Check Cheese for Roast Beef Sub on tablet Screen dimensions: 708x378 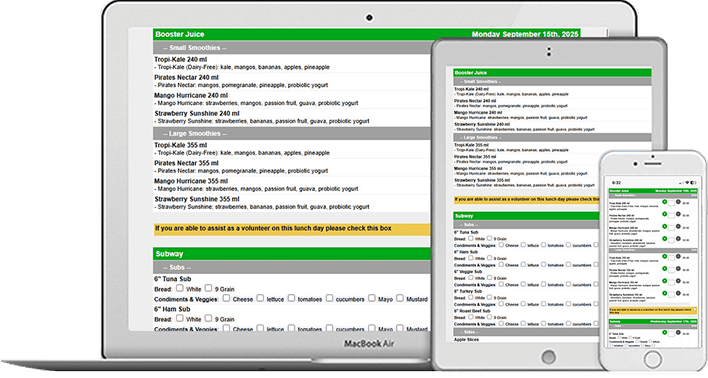pyautogui.click(x=501, y=323)
